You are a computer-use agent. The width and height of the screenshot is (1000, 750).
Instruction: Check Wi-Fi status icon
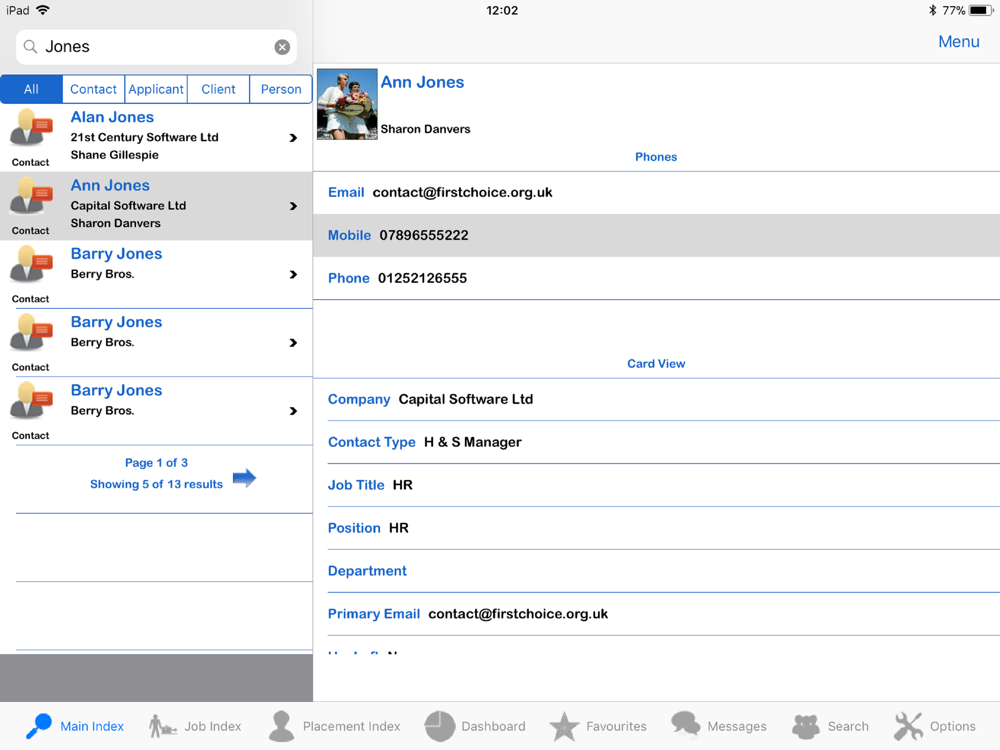43,10
